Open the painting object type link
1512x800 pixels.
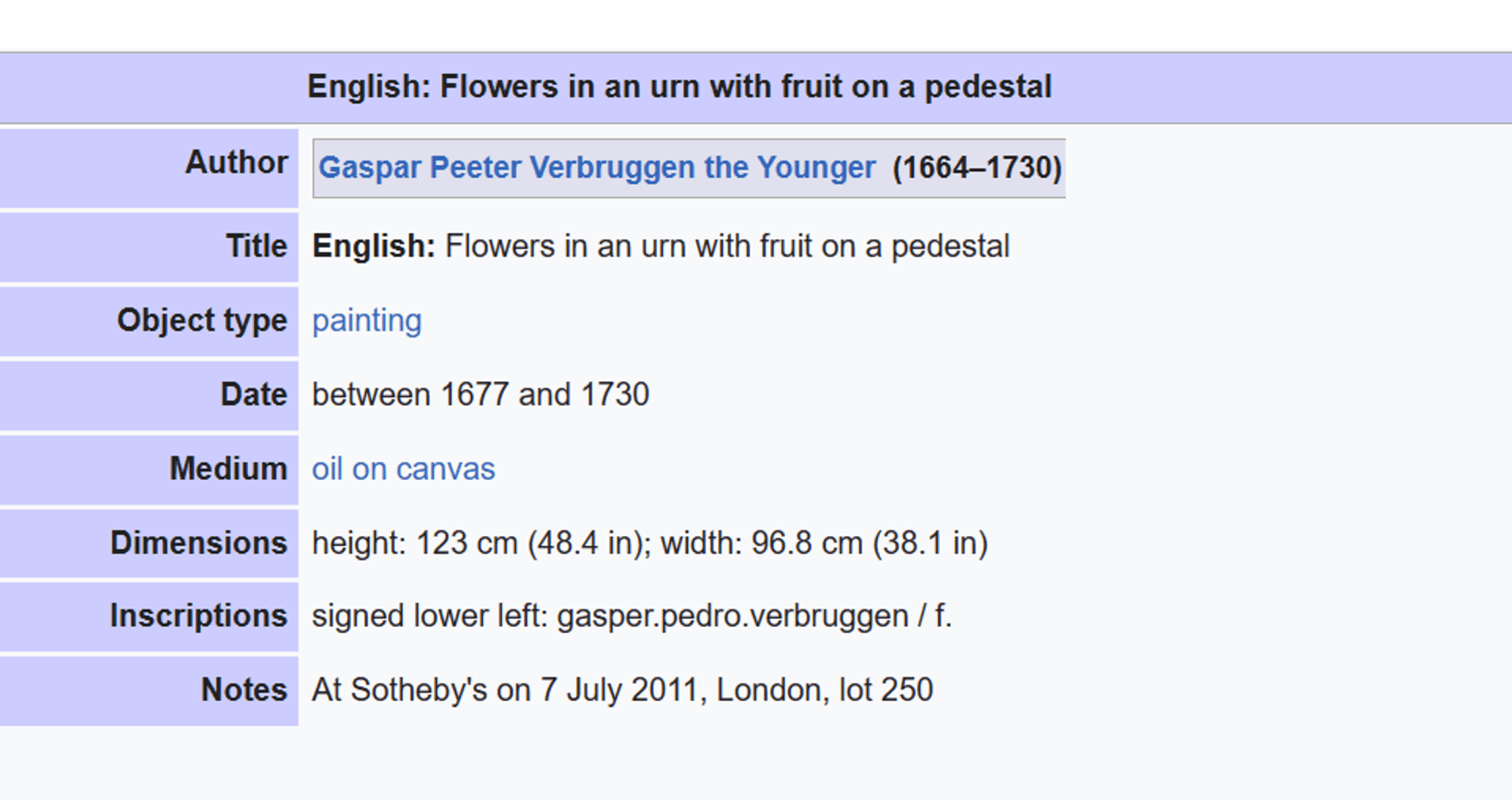click(367, 321)
